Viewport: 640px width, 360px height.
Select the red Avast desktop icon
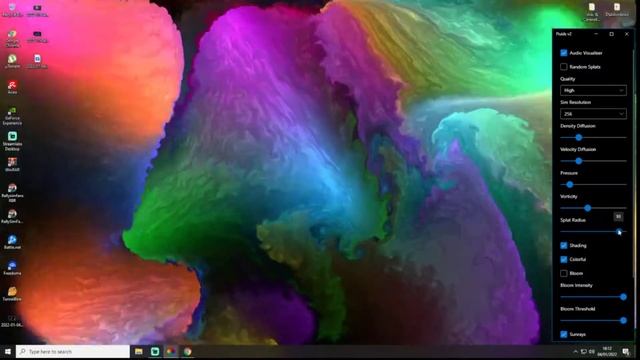12,87
